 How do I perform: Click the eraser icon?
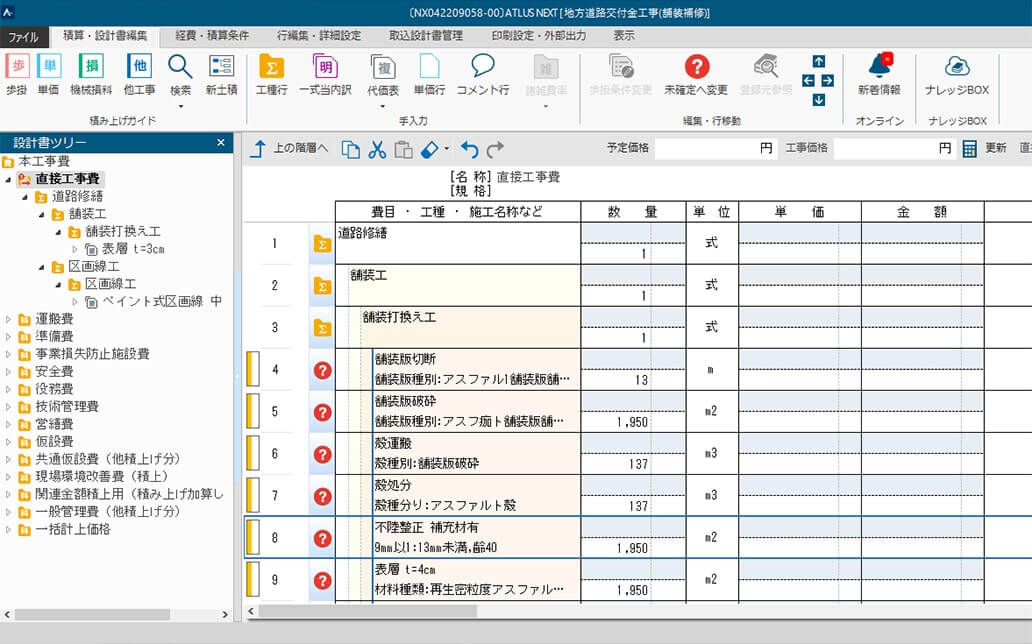point(429,149)
